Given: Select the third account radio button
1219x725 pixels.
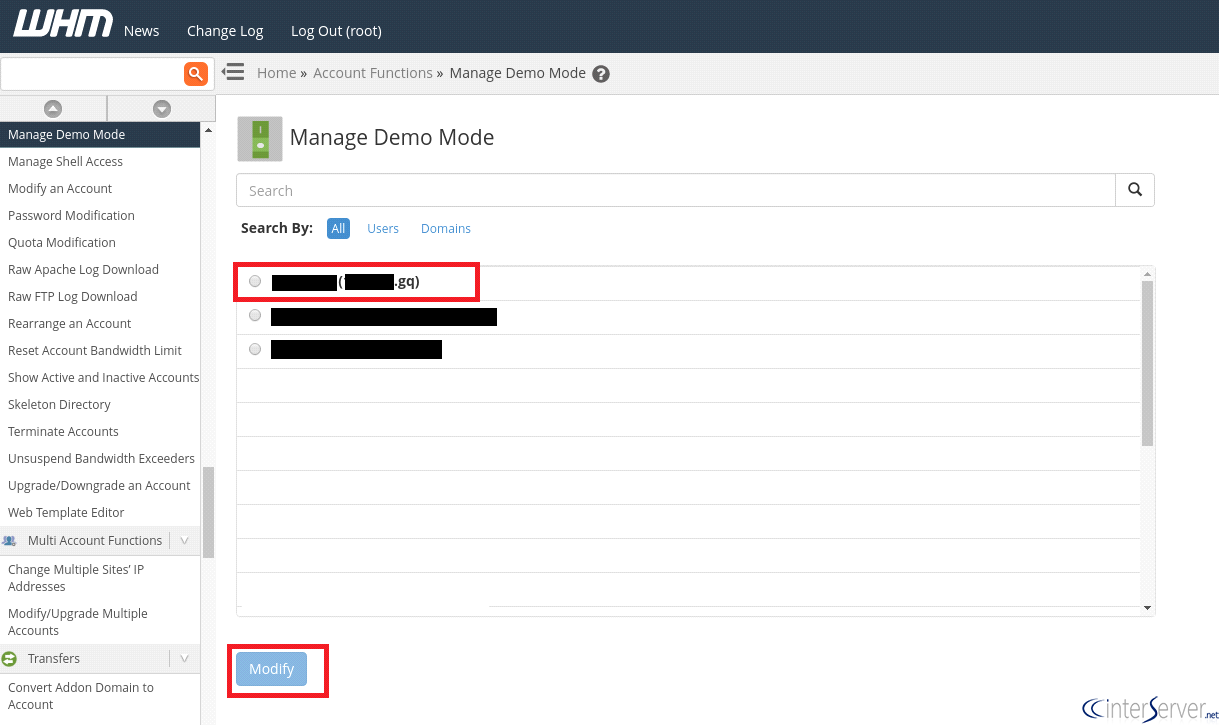Looking at the screenshot, I should click(x=255, y=349).
